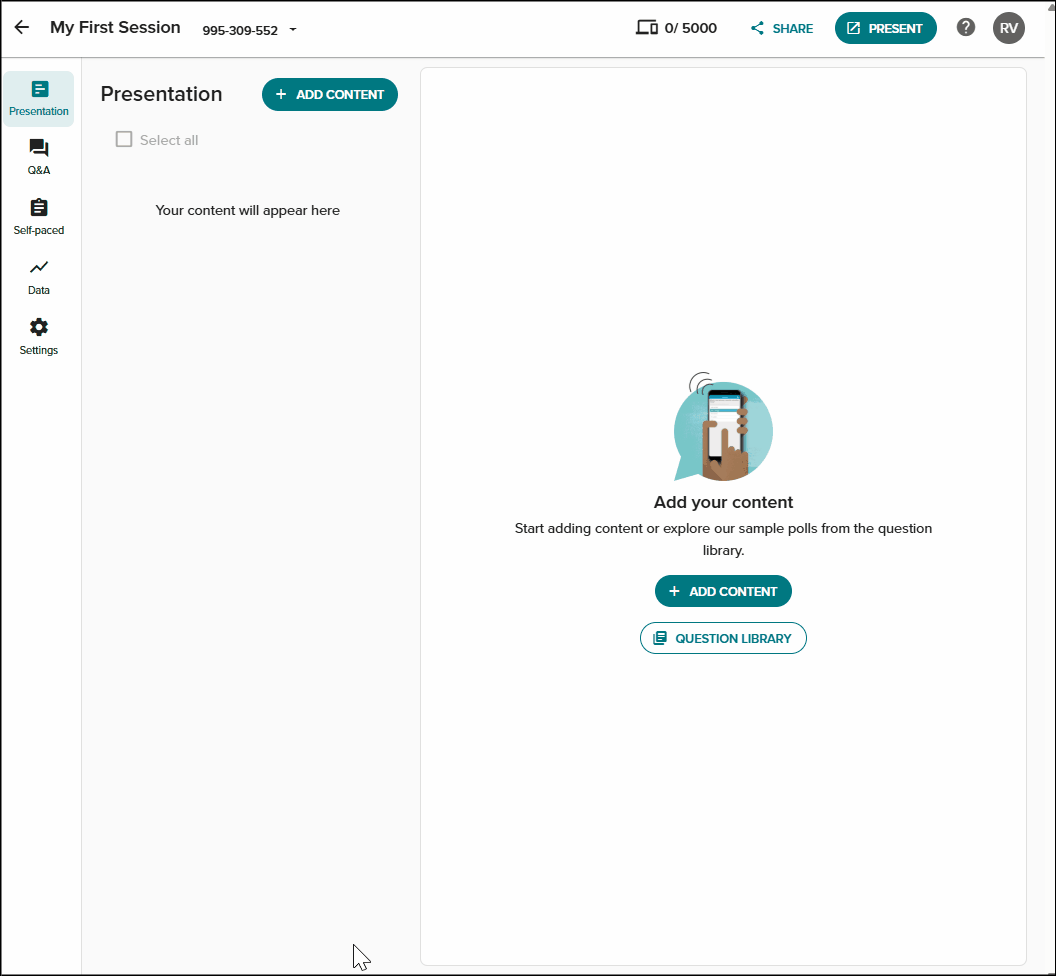Tick the Select all checkbox
Screen dimensions: 1056x976
(x=124, y=139)
